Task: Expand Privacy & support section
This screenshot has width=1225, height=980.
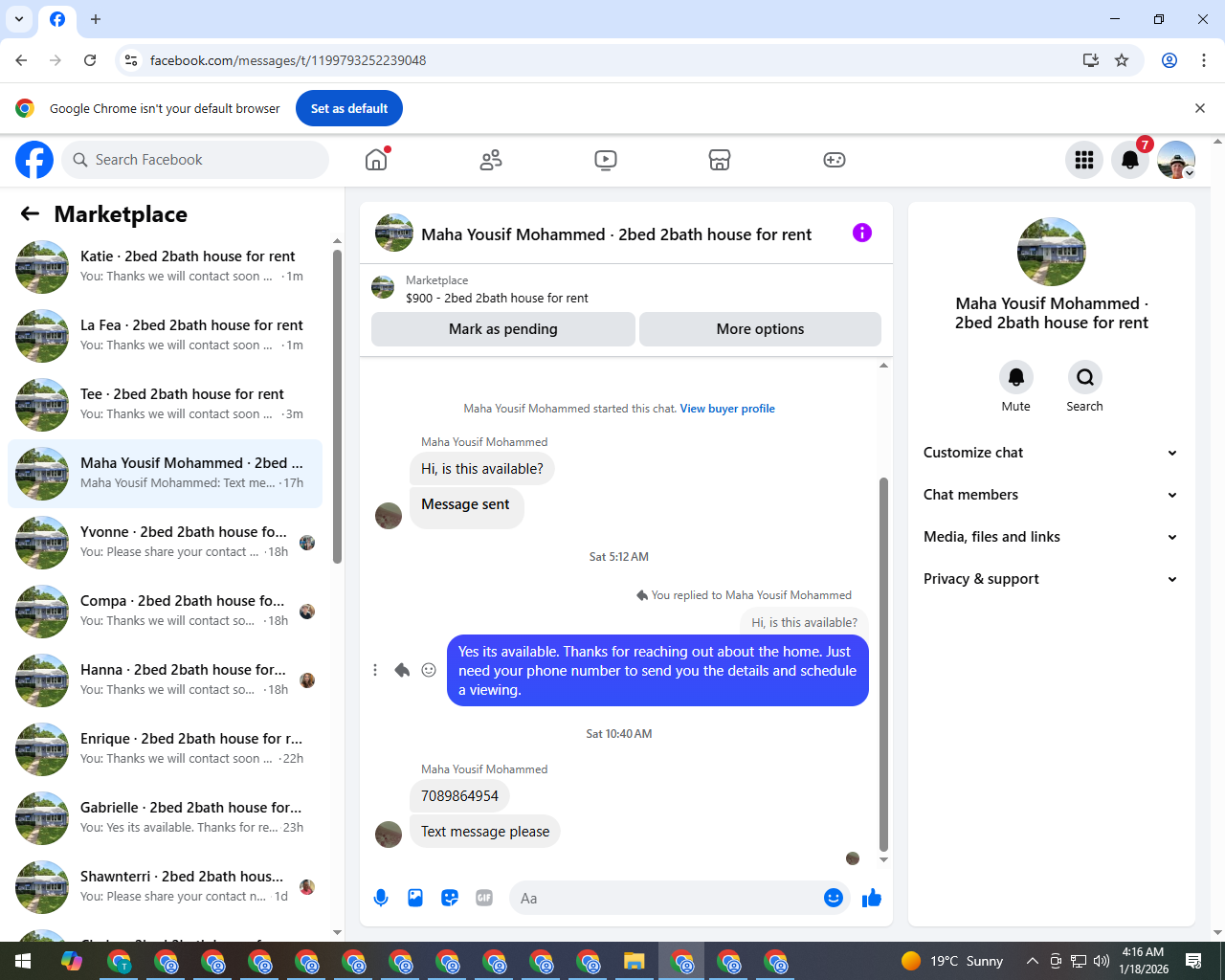Action: (x=1051, y=579)
